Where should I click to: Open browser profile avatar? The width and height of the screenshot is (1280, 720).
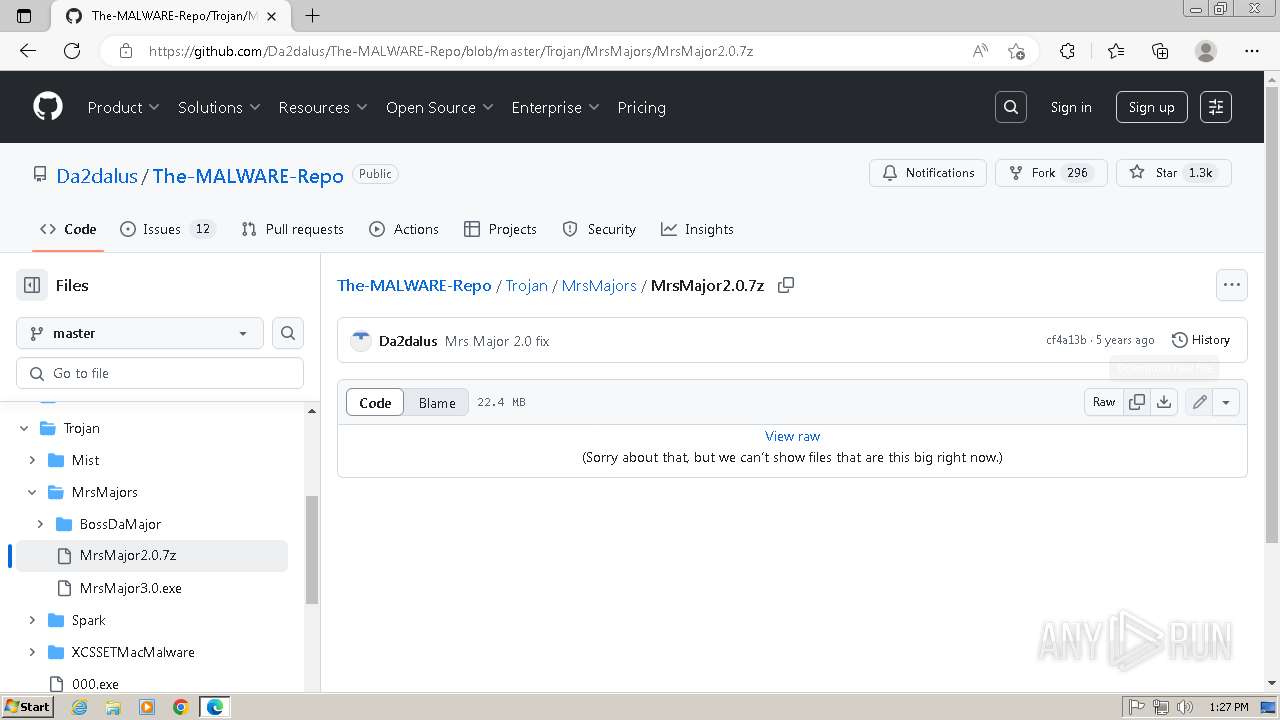point(1206,51)
